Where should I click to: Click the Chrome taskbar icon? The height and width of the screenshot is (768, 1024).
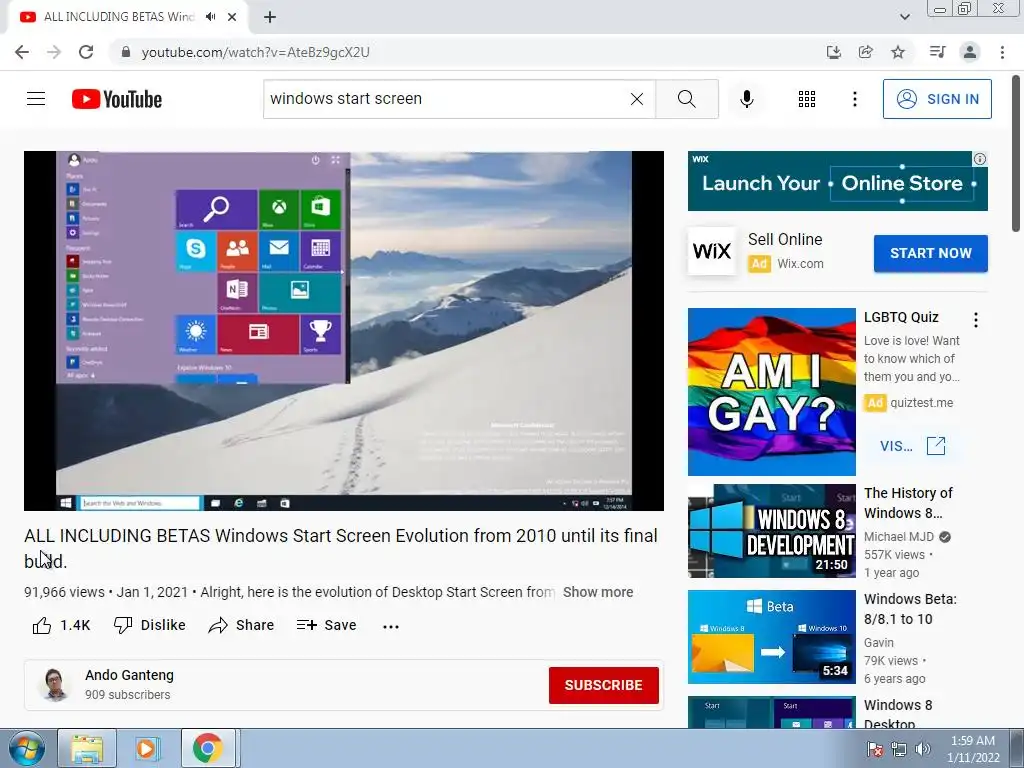coord(208,748)
